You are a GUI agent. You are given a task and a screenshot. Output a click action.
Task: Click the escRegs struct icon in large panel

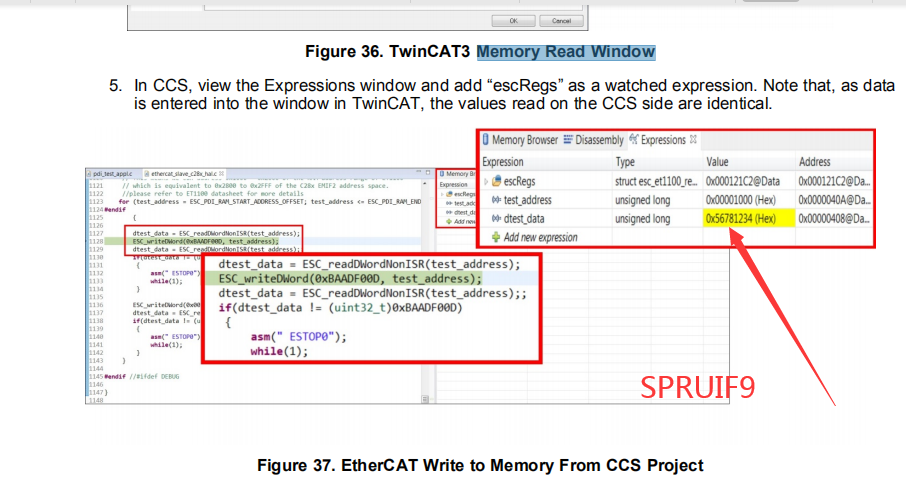pos(496,182)
